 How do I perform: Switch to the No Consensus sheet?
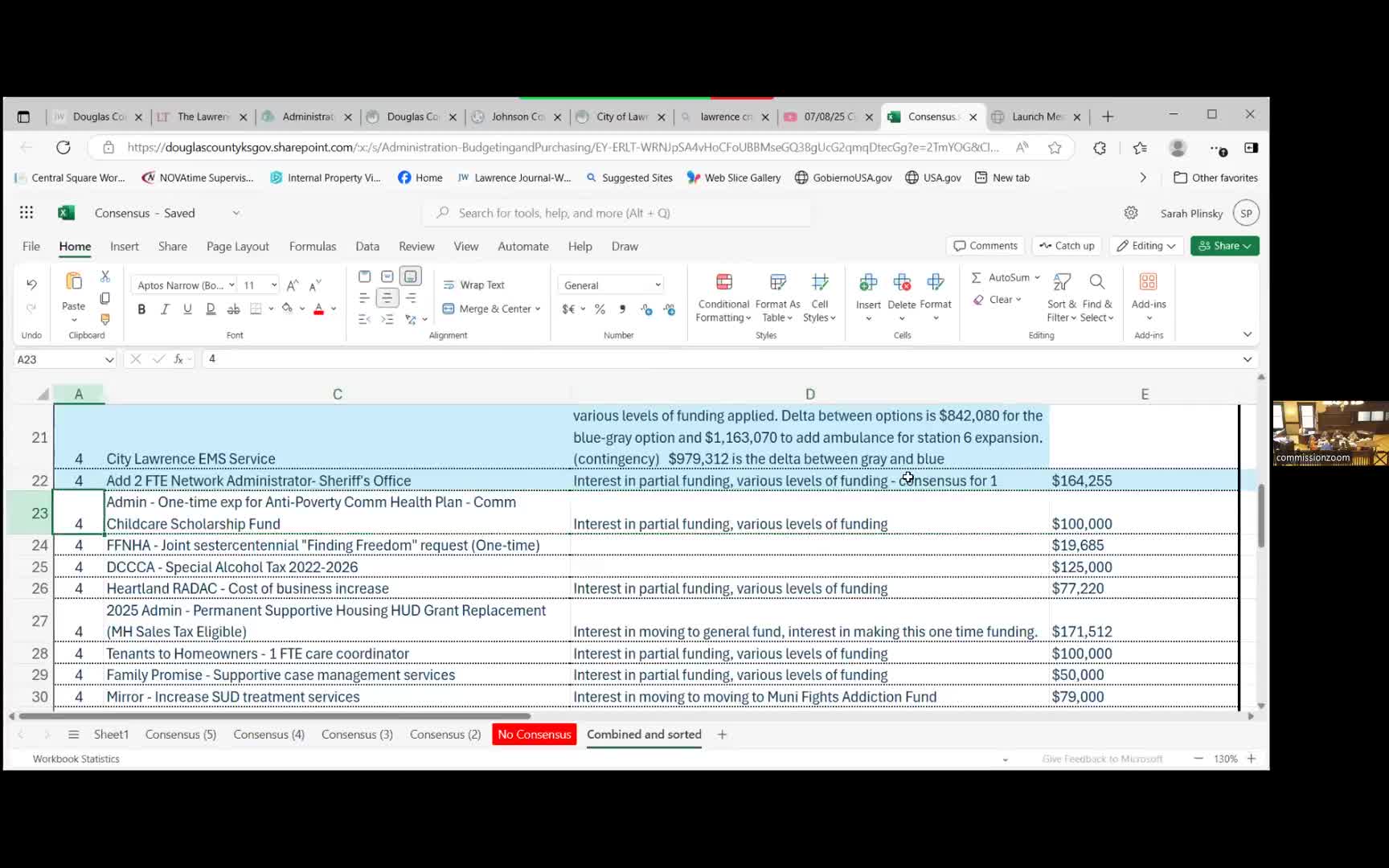(x=534, y=735)
